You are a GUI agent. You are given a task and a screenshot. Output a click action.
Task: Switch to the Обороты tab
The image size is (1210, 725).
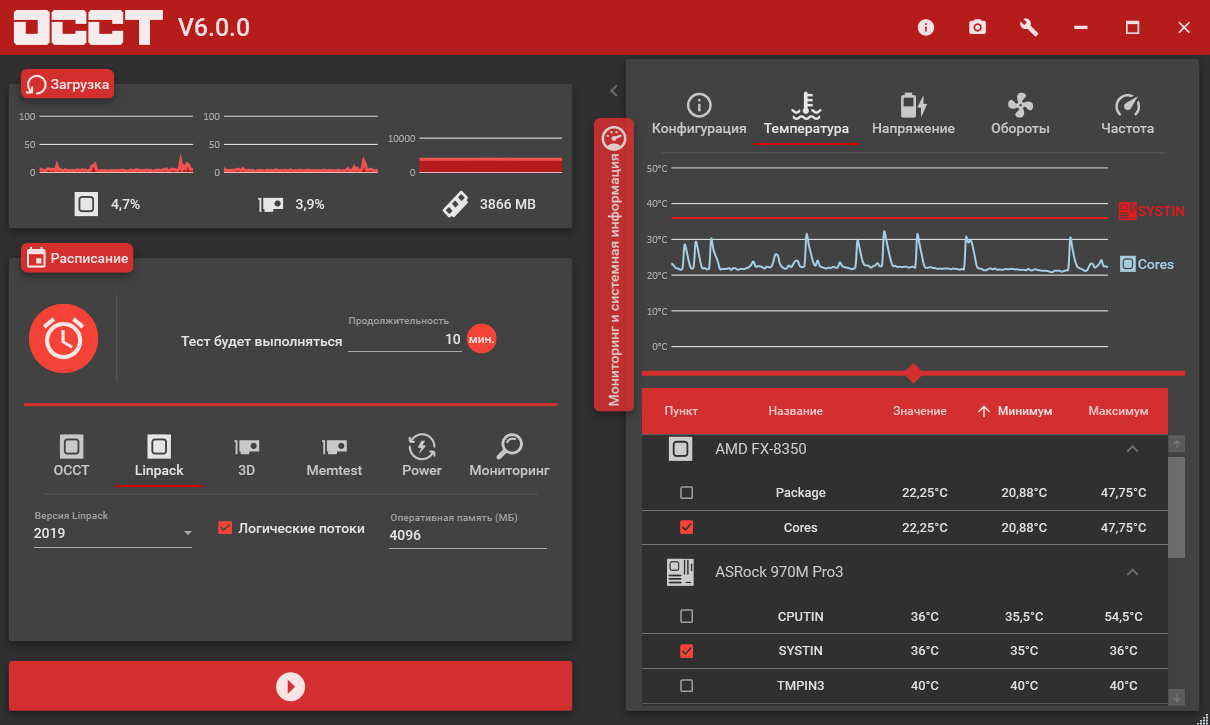coord(1020,115)
